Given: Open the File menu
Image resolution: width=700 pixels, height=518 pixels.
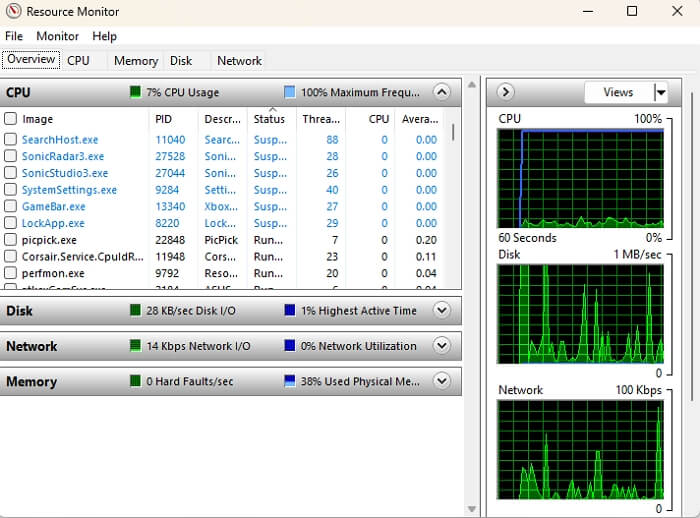Looking at the screenshot, I should point(14,36).
